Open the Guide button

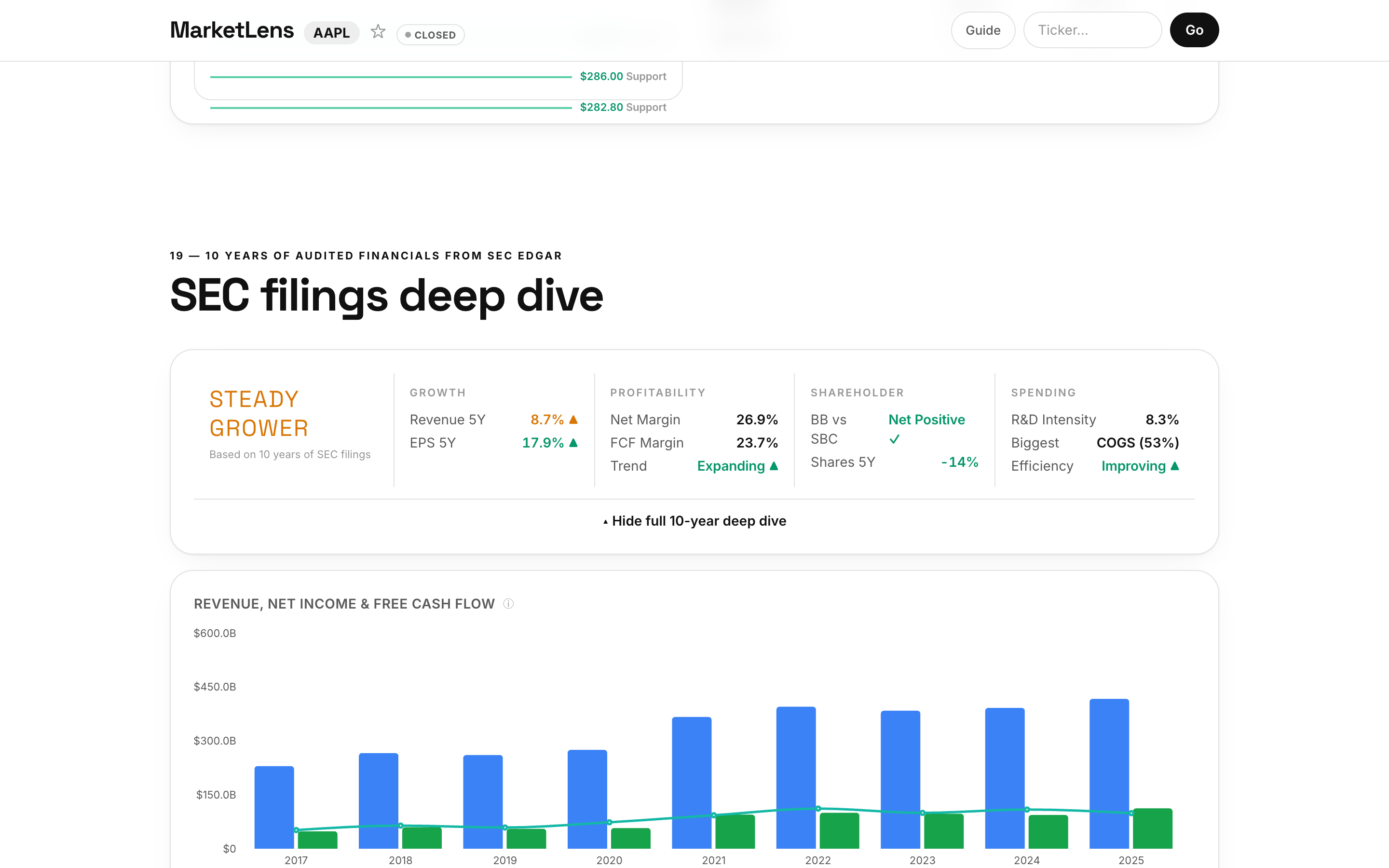[982, 30]
